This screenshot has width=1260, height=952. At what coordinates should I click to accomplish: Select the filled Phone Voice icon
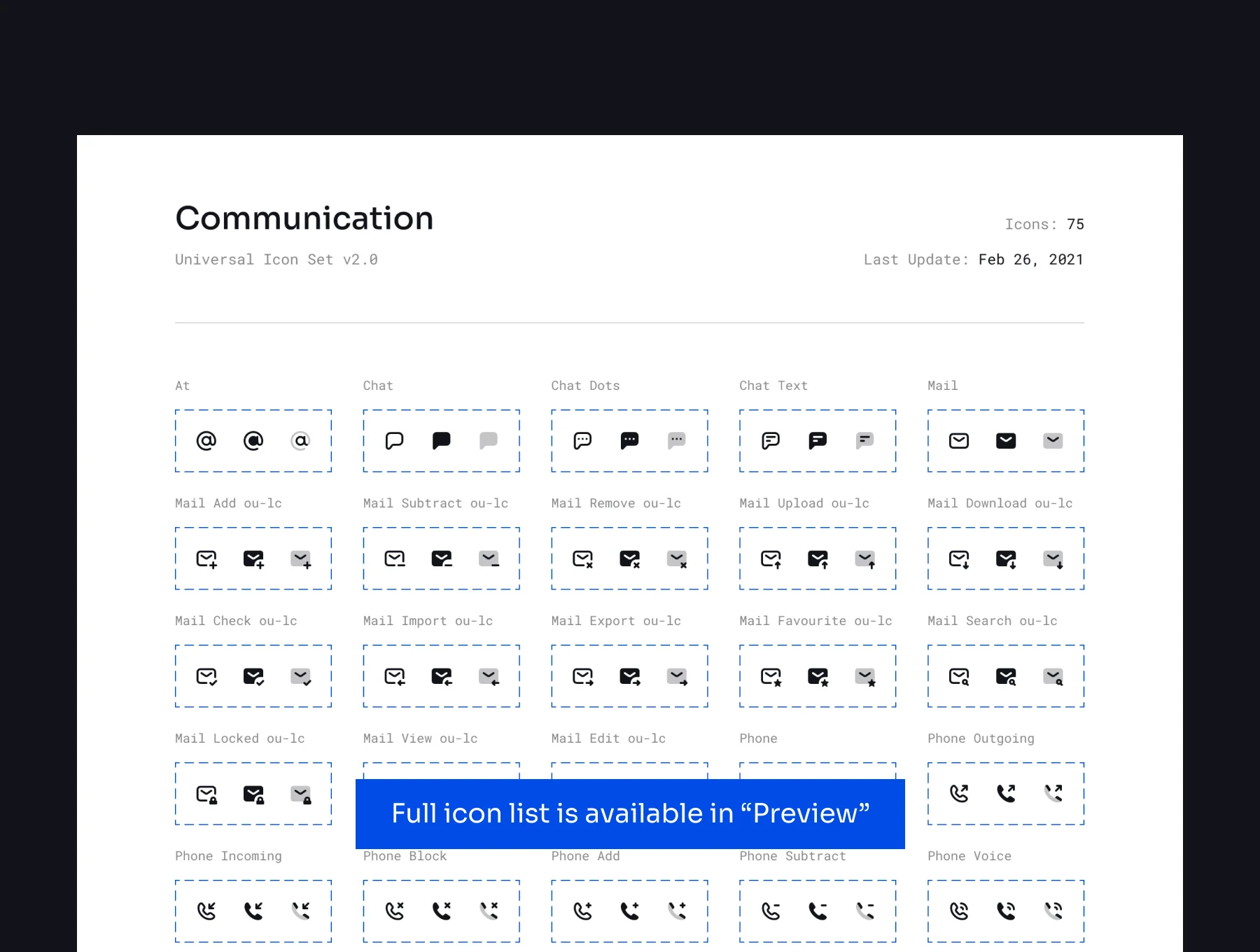1006,911
